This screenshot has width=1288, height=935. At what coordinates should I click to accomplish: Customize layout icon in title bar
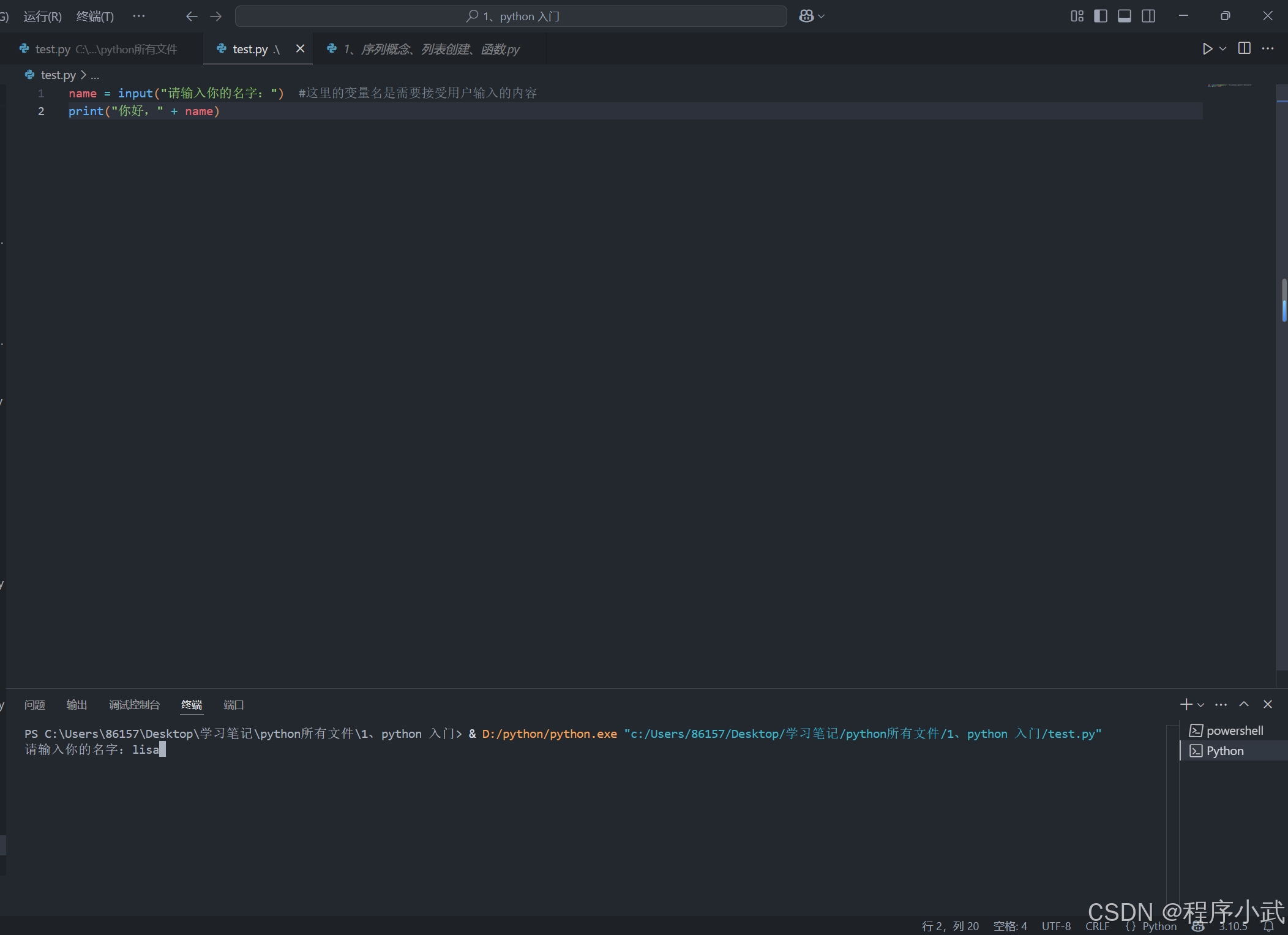[x=1077, y=17]
